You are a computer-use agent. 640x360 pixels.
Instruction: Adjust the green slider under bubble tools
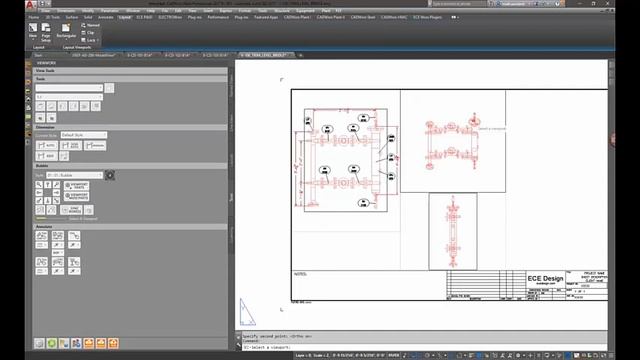click(51, 218)
